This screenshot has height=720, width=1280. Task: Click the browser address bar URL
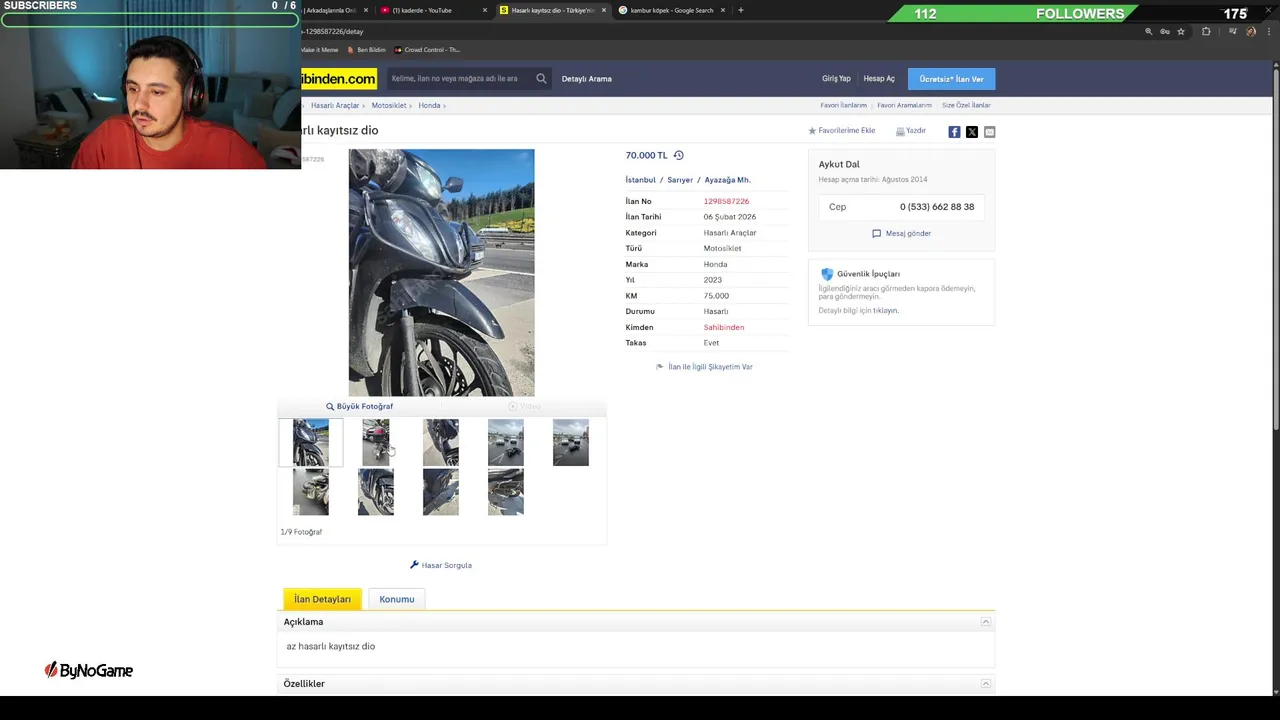[334, 31]
